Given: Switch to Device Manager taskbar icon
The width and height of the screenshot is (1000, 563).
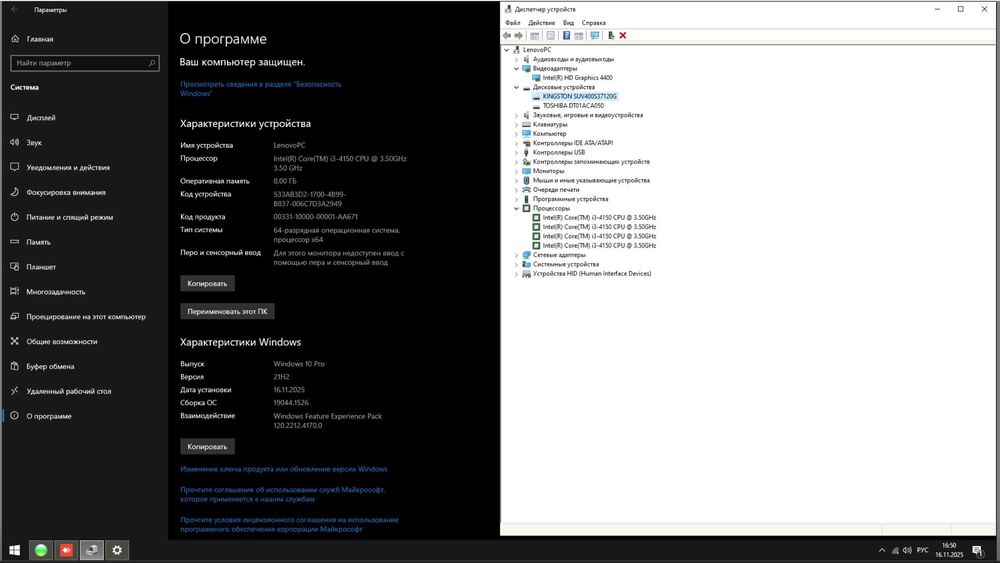Looking at the screenshot, I should click(92, 550).
